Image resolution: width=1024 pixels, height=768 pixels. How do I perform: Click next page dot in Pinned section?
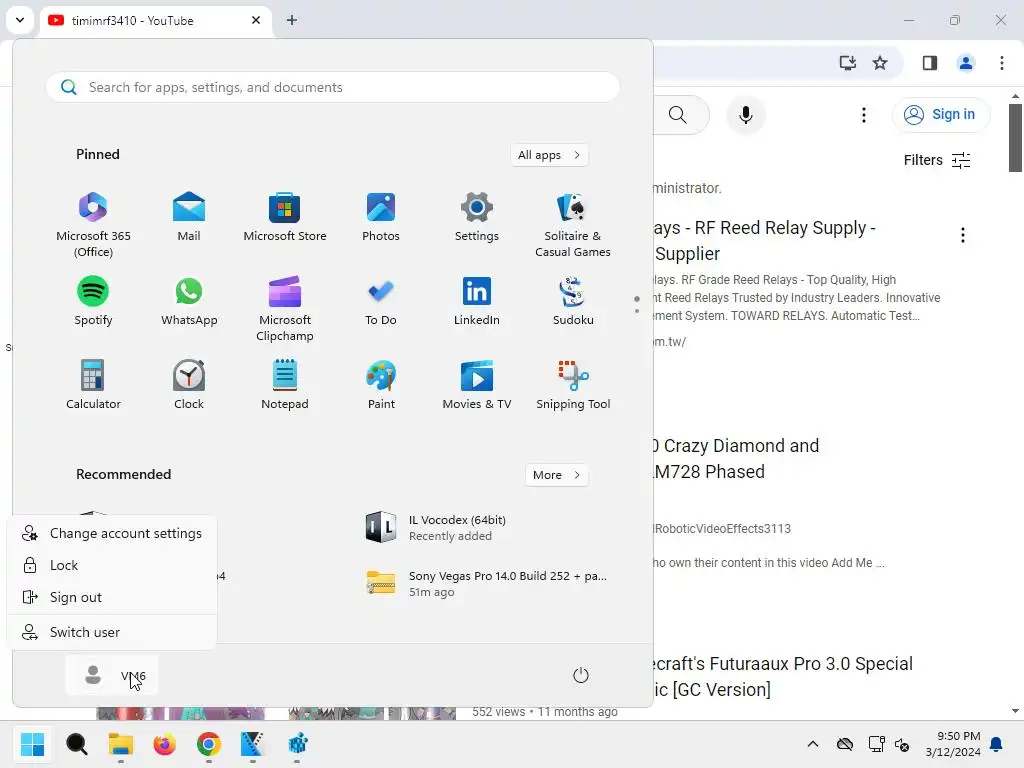(637, 311)
